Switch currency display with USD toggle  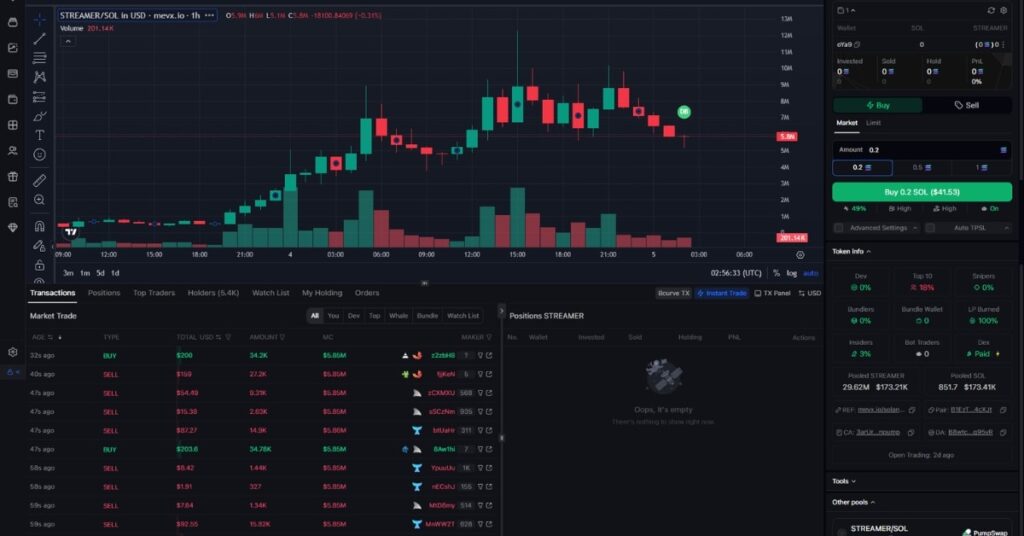tap(810, 293)
